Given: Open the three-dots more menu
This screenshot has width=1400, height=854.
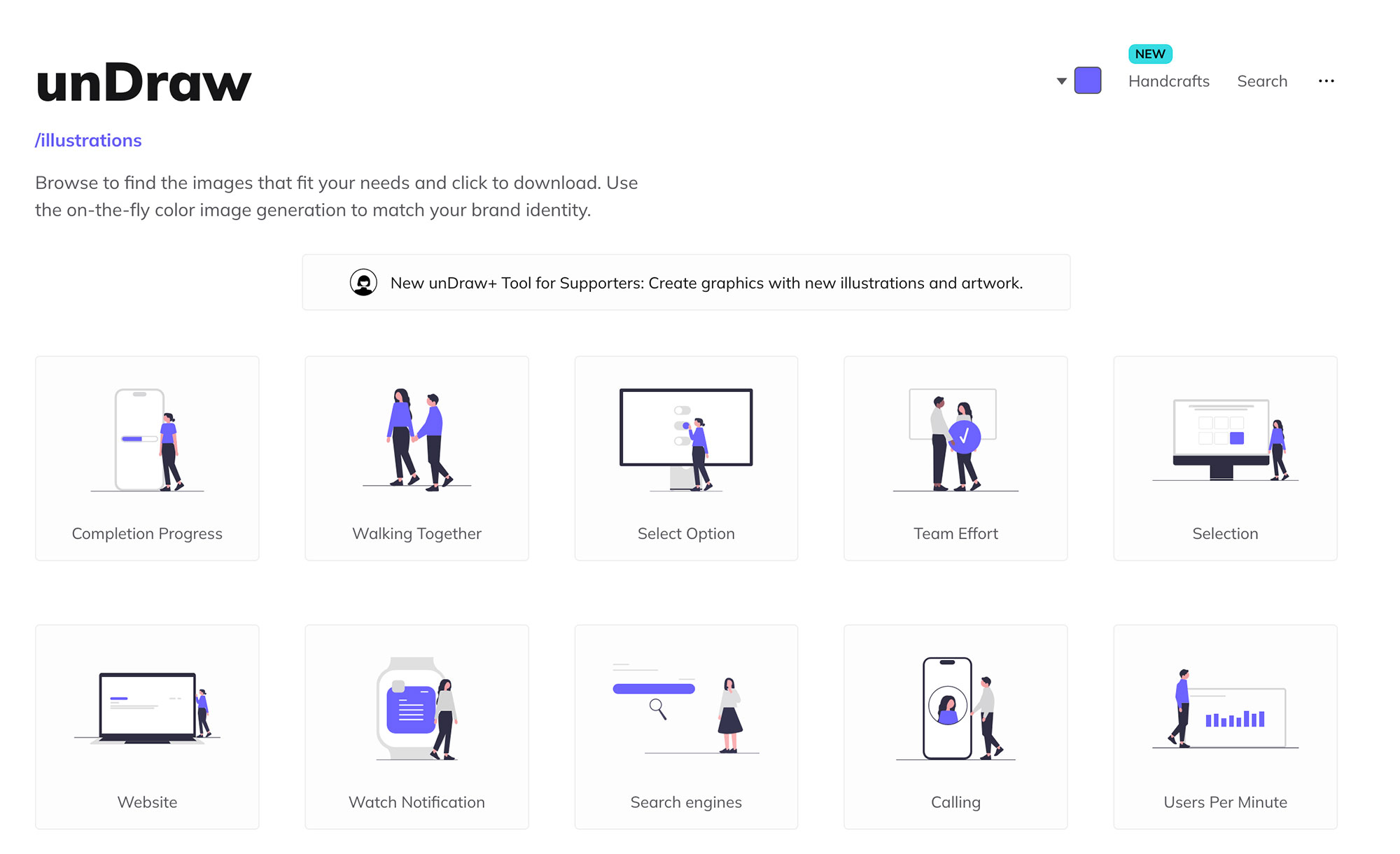Looking at the screenshot, I should (x=1326, y=81).
